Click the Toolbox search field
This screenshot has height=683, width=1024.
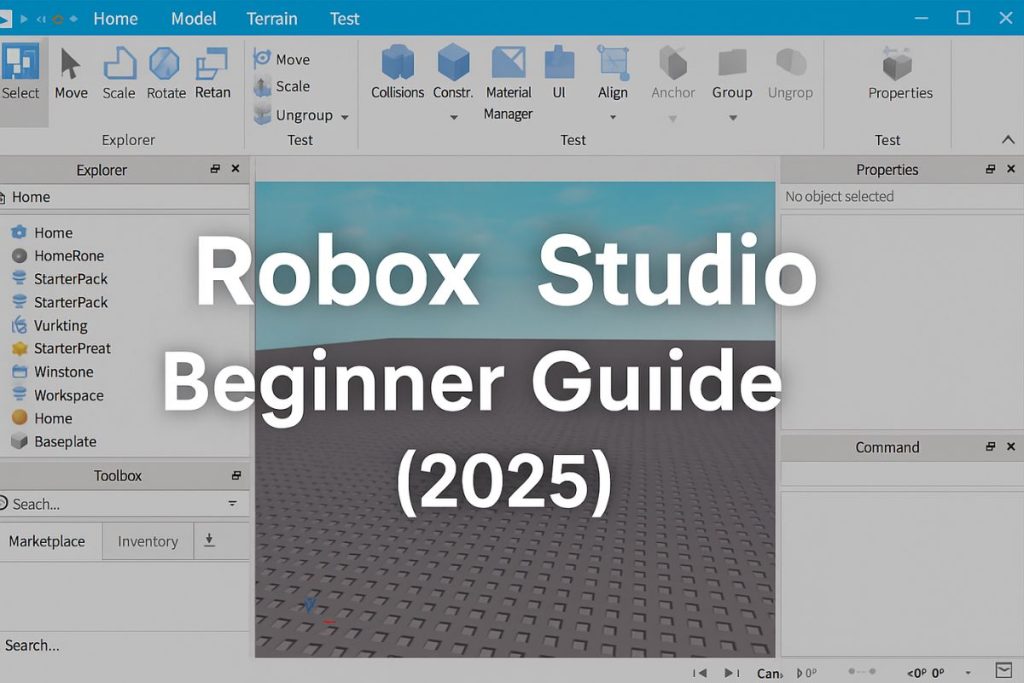(x=110, y=504)
